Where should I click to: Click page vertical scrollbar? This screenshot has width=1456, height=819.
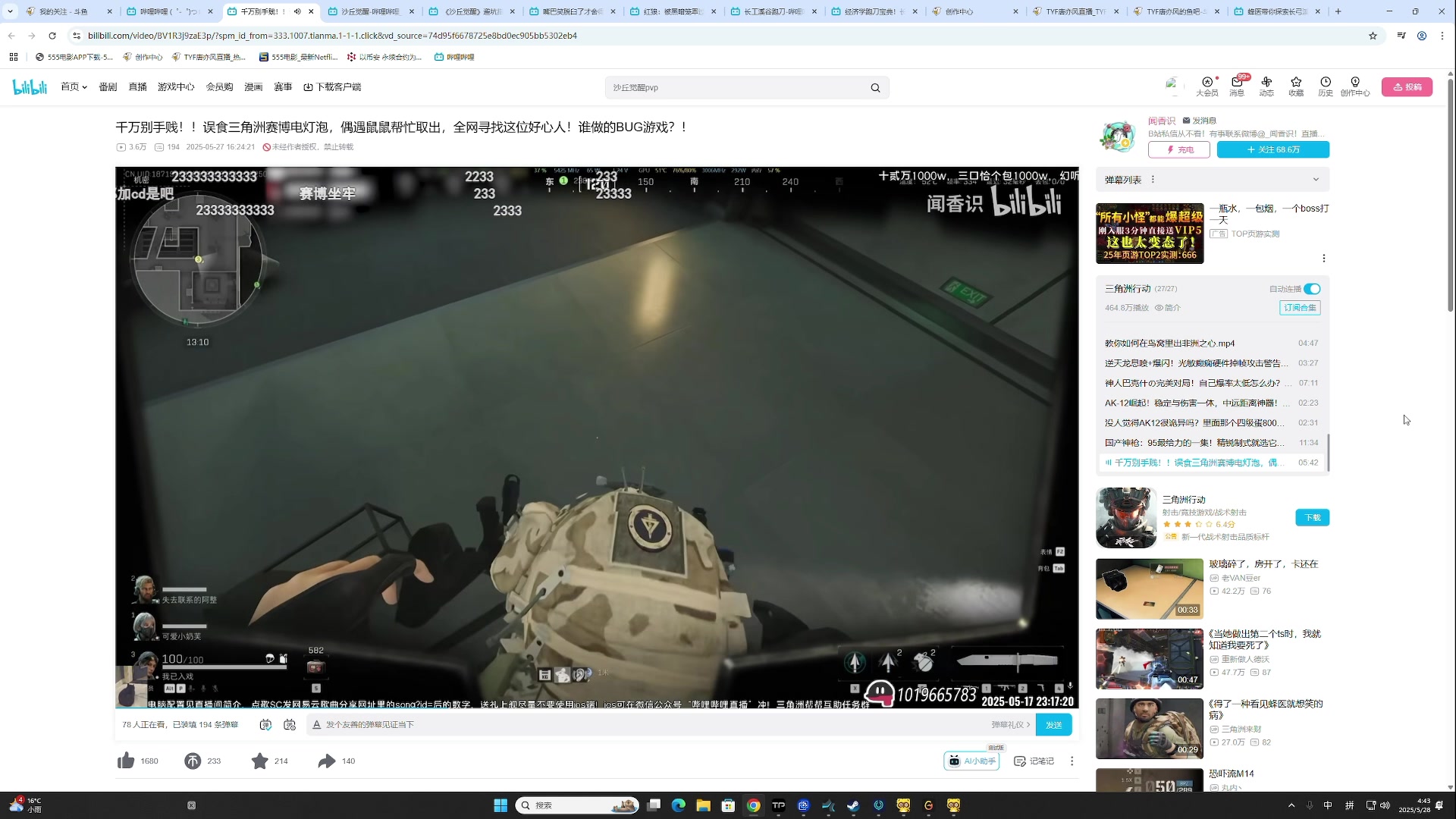click(x=1450, y=197)
